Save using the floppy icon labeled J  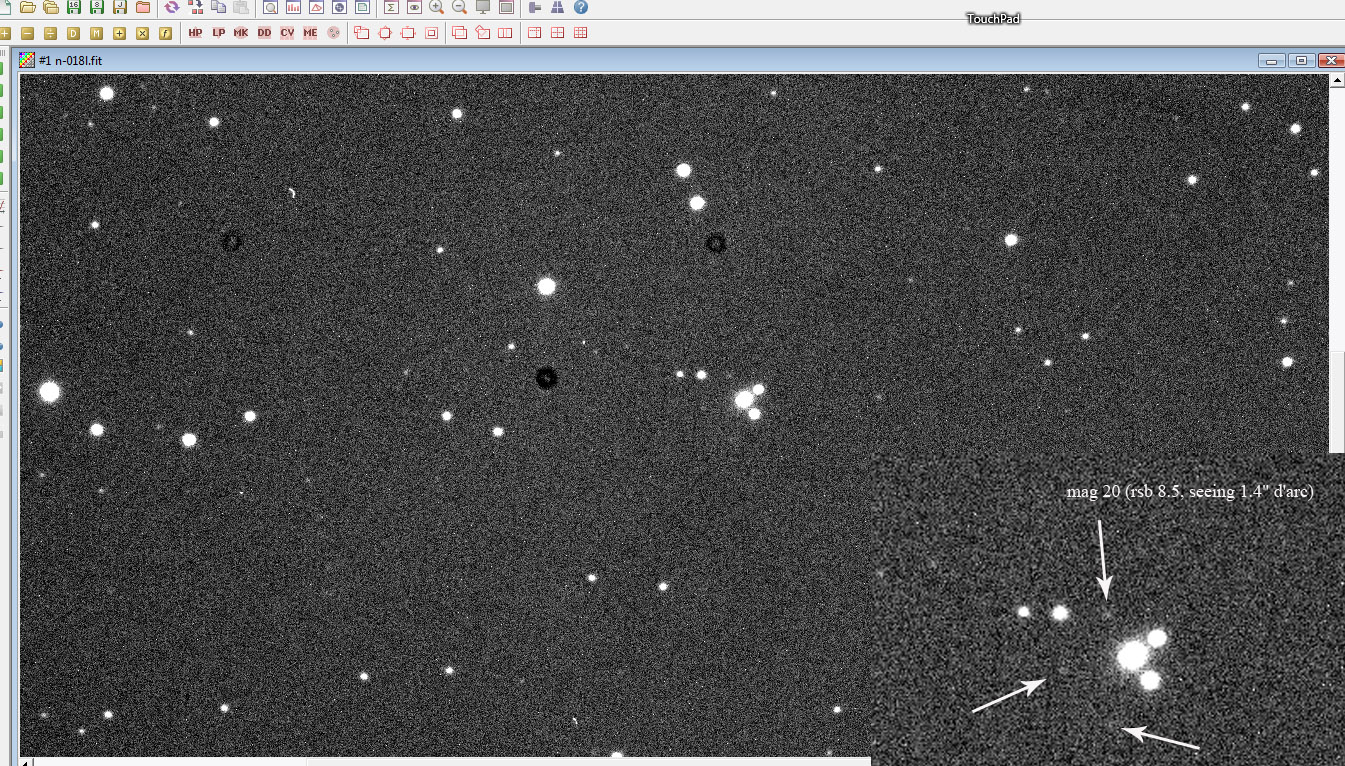(x=120, y=7)
